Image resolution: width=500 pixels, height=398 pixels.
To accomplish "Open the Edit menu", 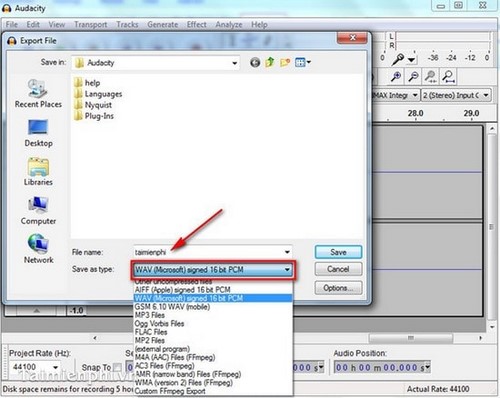I will [x=33, y=25].
